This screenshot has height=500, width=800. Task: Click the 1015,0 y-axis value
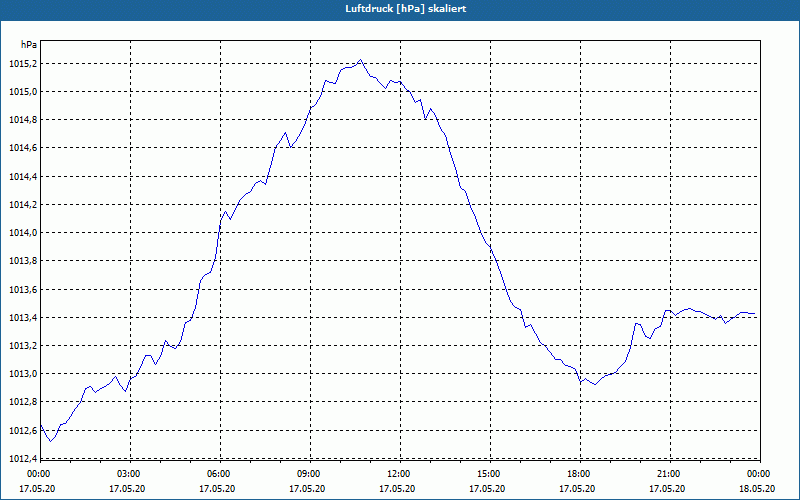click(22, 92)
